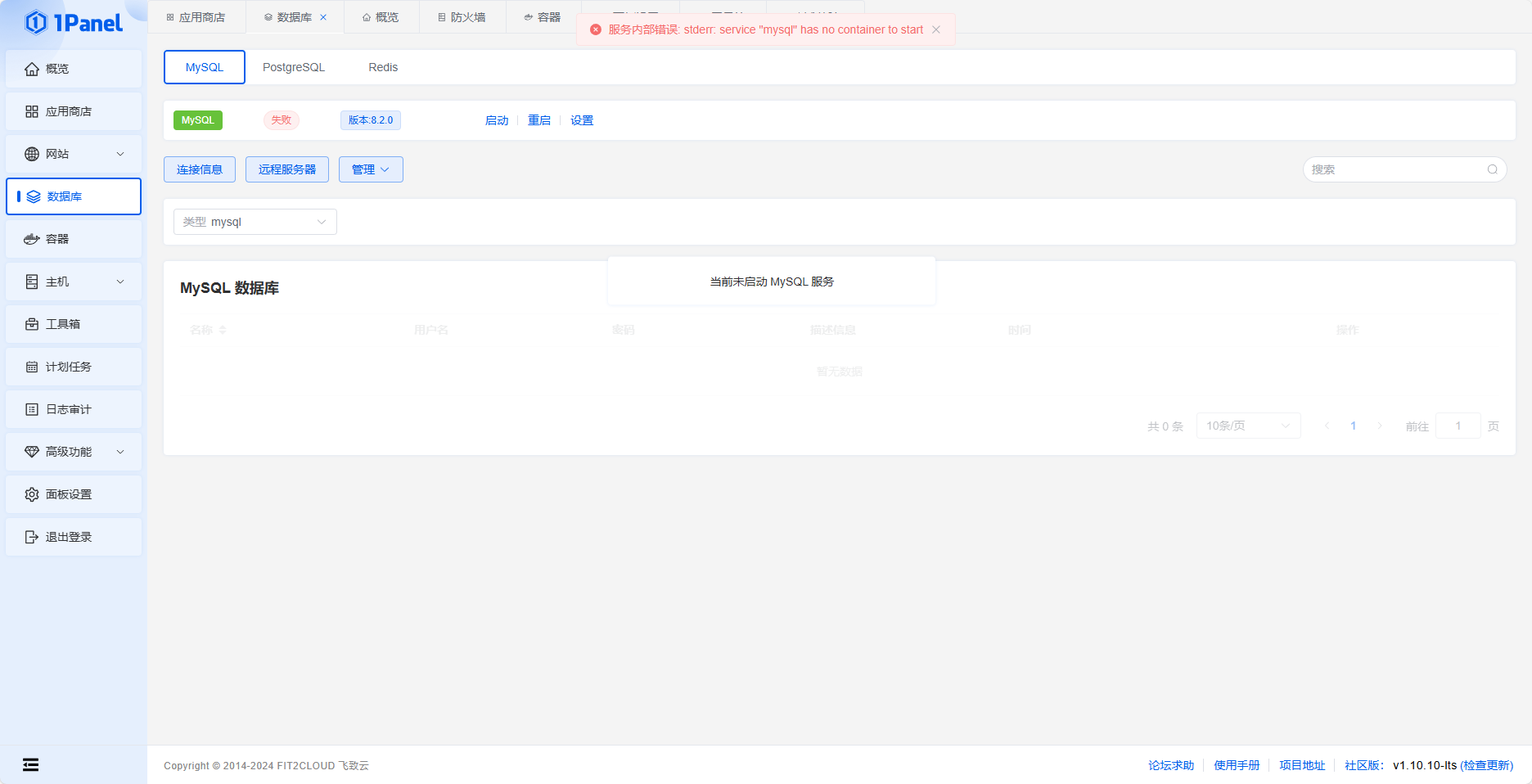Screen dimensions: 1532x784
Task: Dismiss the mysql error notification
Action: 936,29
